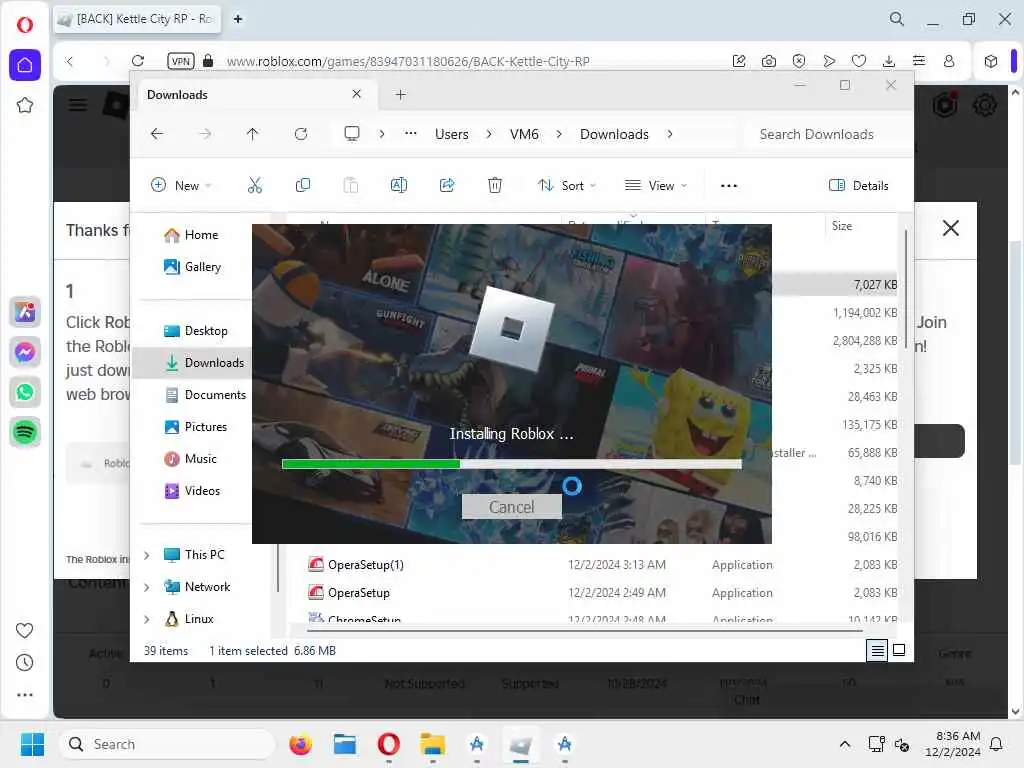Viewport: 1024px width, 768px height.
Task: Open Firefox from the taskbar
Action: (300, 744)
